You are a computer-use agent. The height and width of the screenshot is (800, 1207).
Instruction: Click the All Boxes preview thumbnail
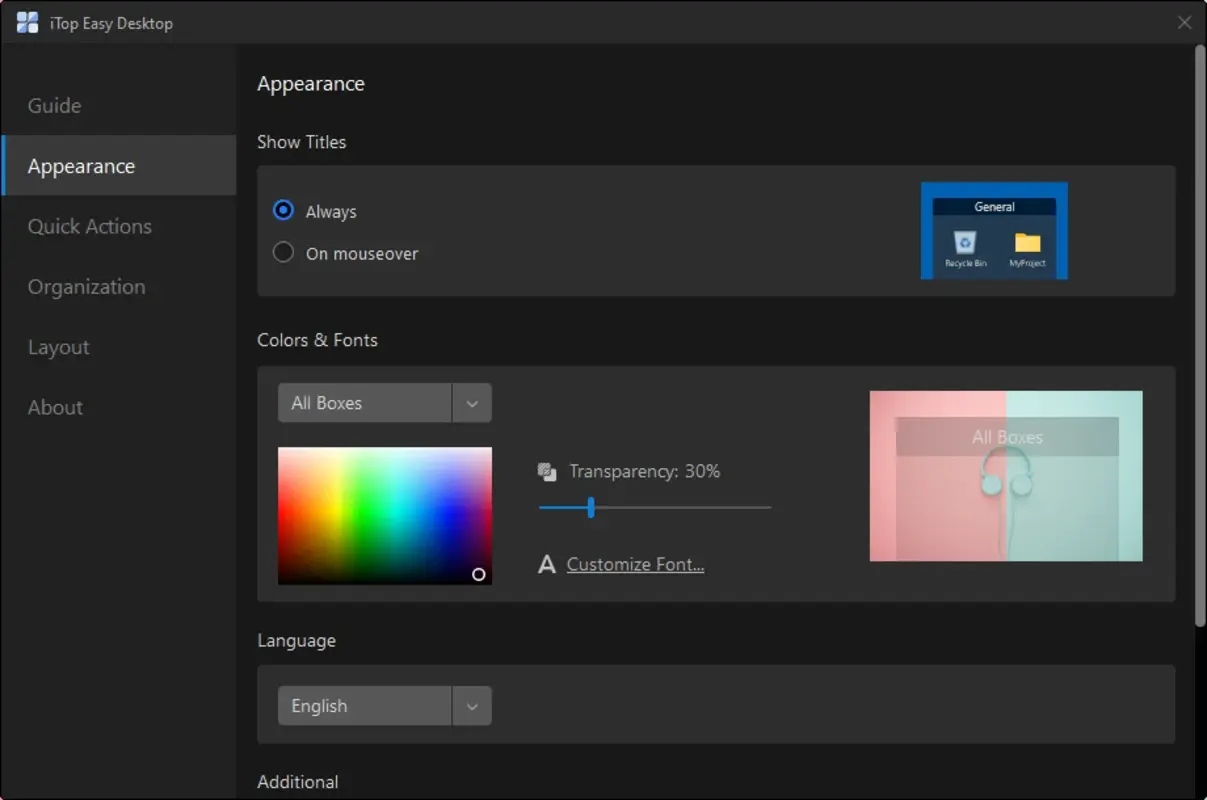[1005, 476]
